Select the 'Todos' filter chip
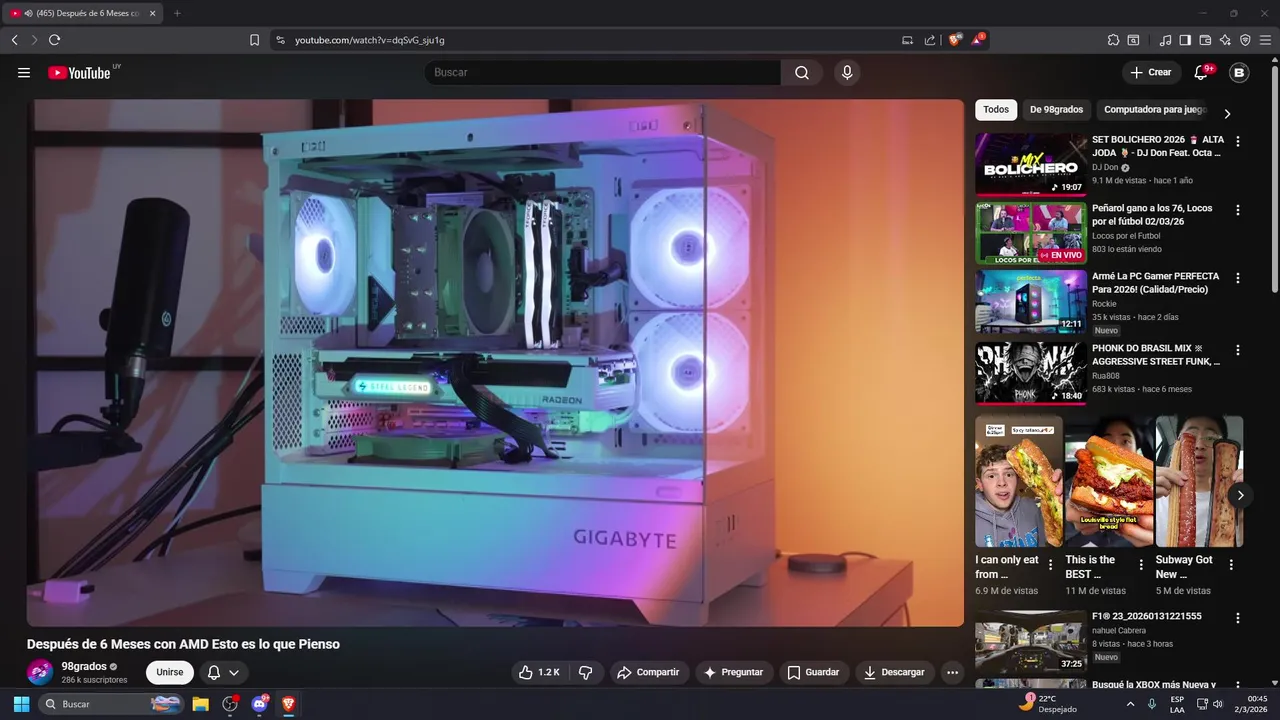 (x=996, y=110)
